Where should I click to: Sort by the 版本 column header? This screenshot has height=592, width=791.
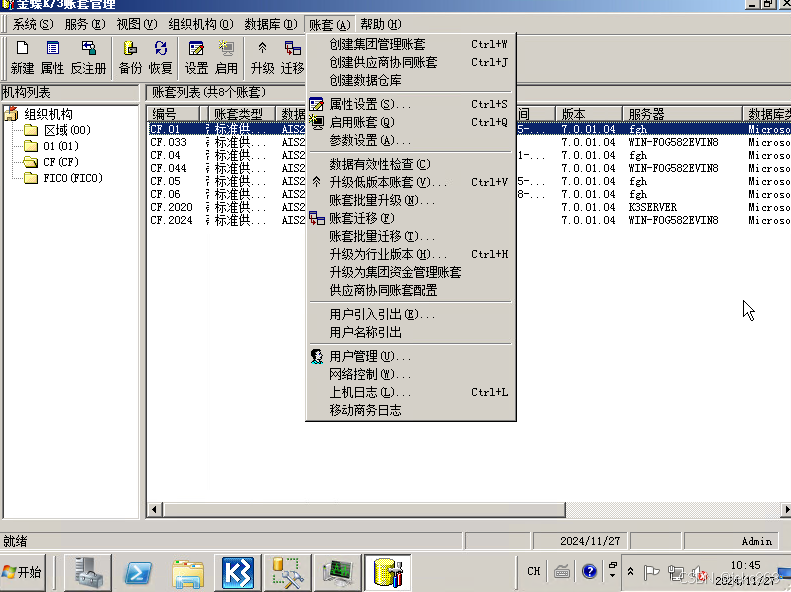tap(588, 114)
